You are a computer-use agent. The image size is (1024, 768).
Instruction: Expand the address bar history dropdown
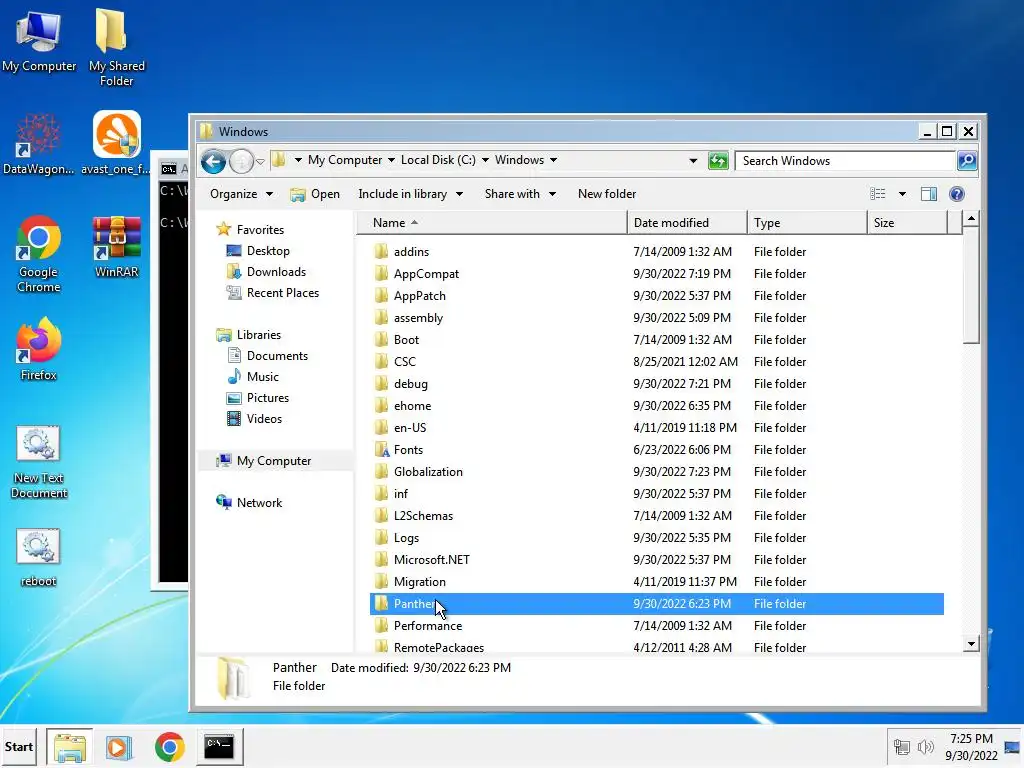pos(693,161)
